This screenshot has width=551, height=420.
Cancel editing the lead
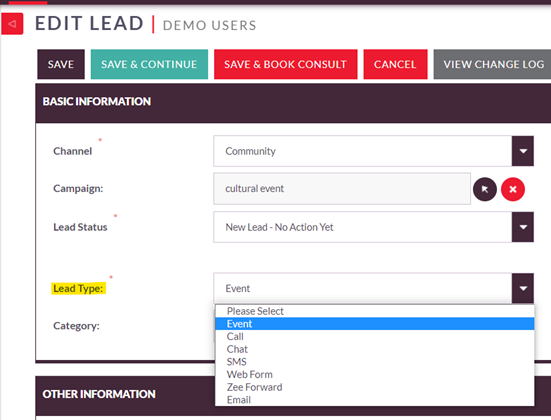click(395, 64)
